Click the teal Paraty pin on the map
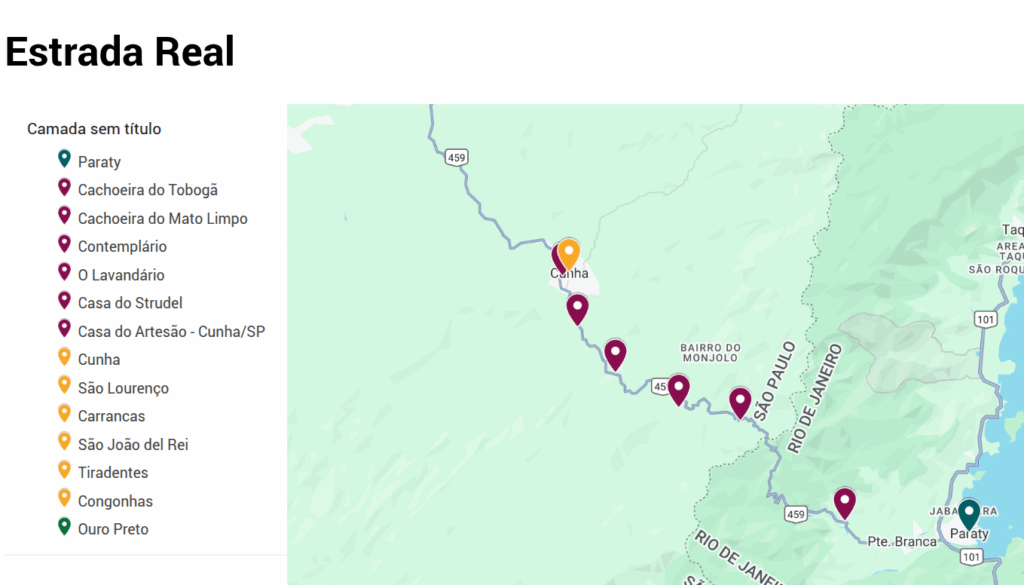Viewport: 1024px width, 585px height. tap(968, 514)
